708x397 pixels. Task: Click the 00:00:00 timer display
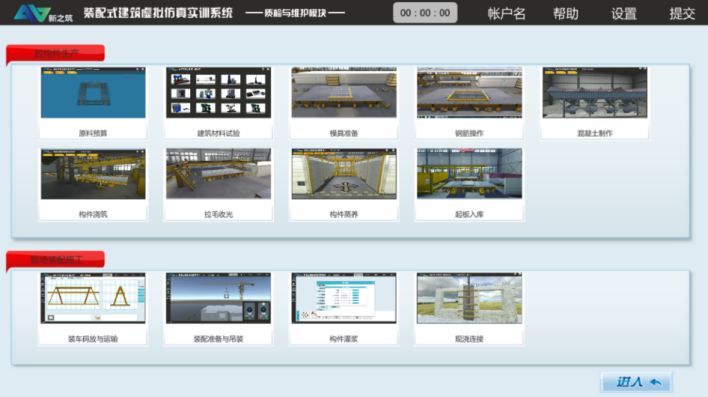(x=425, y=13)
